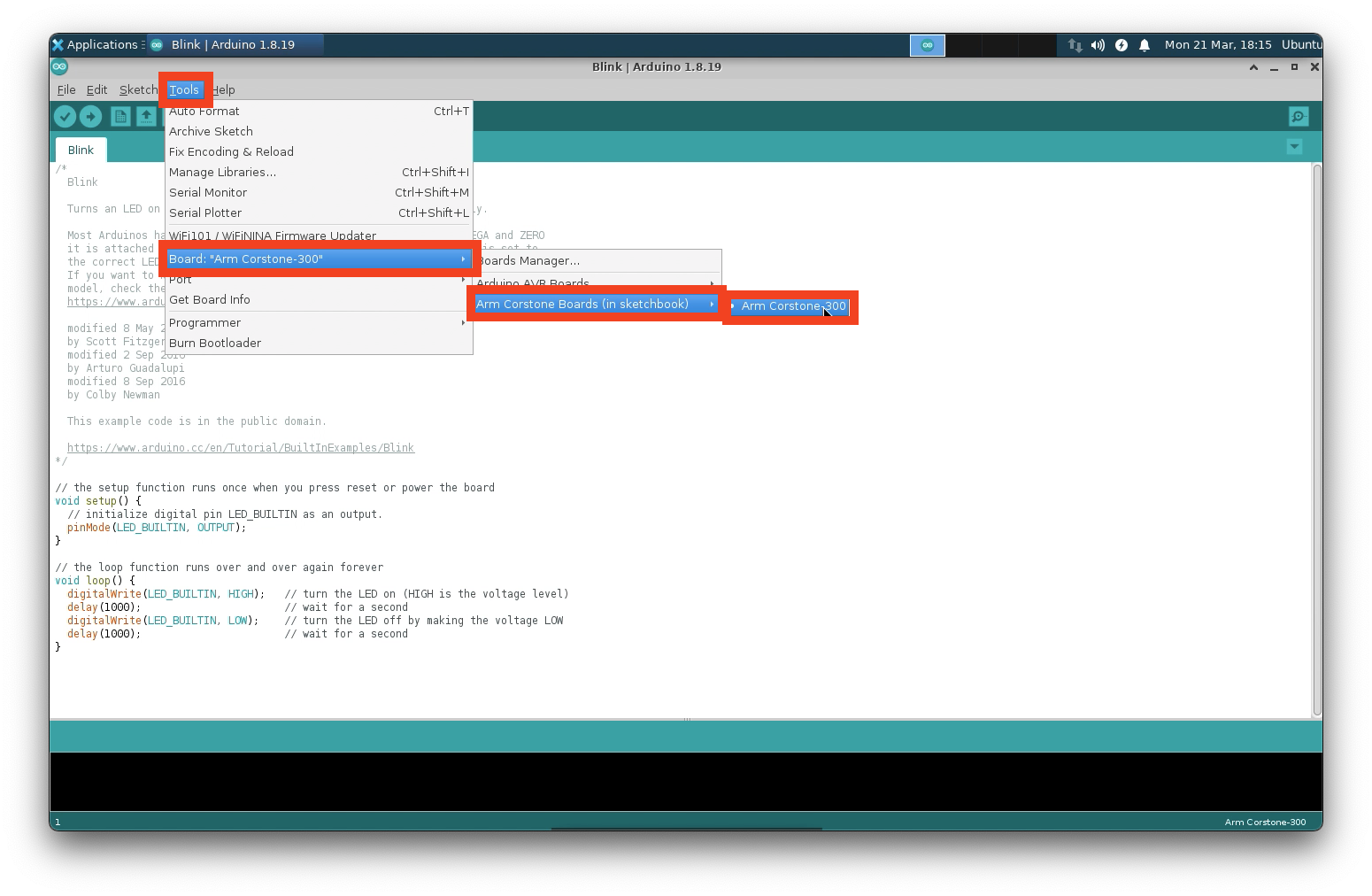Image resolution: width=1372 pixels, height=896 pixels.
Task: Click the volume icon in the top panel
Action: 1098,44
